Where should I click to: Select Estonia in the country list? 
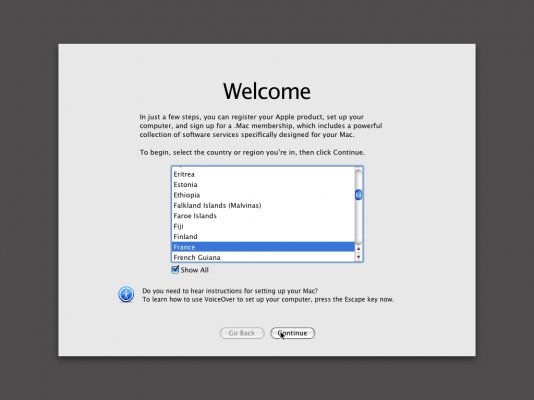click(263, 185)
